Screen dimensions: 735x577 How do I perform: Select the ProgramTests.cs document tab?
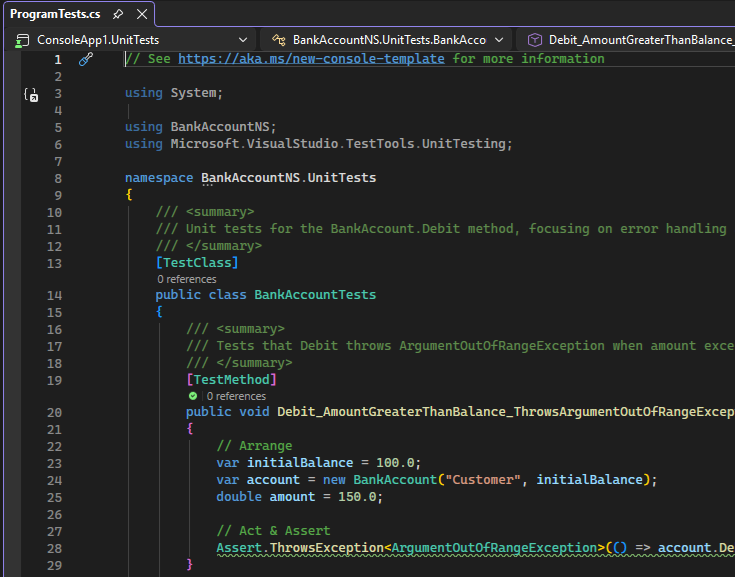[x=55, y=14]
